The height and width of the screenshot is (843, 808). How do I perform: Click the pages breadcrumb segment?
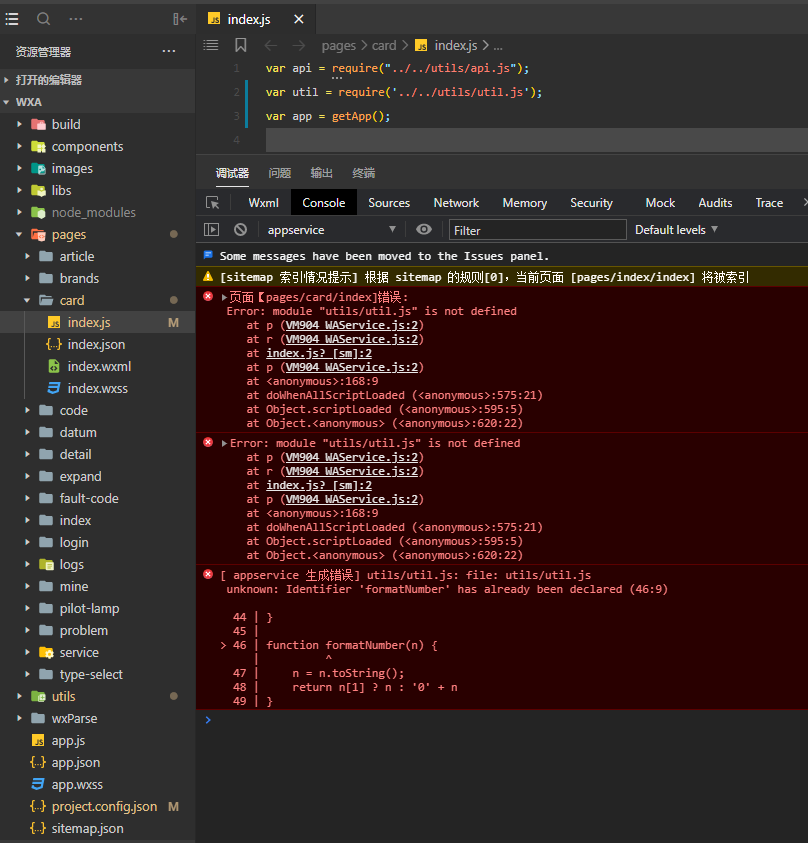tap(339, 46)
